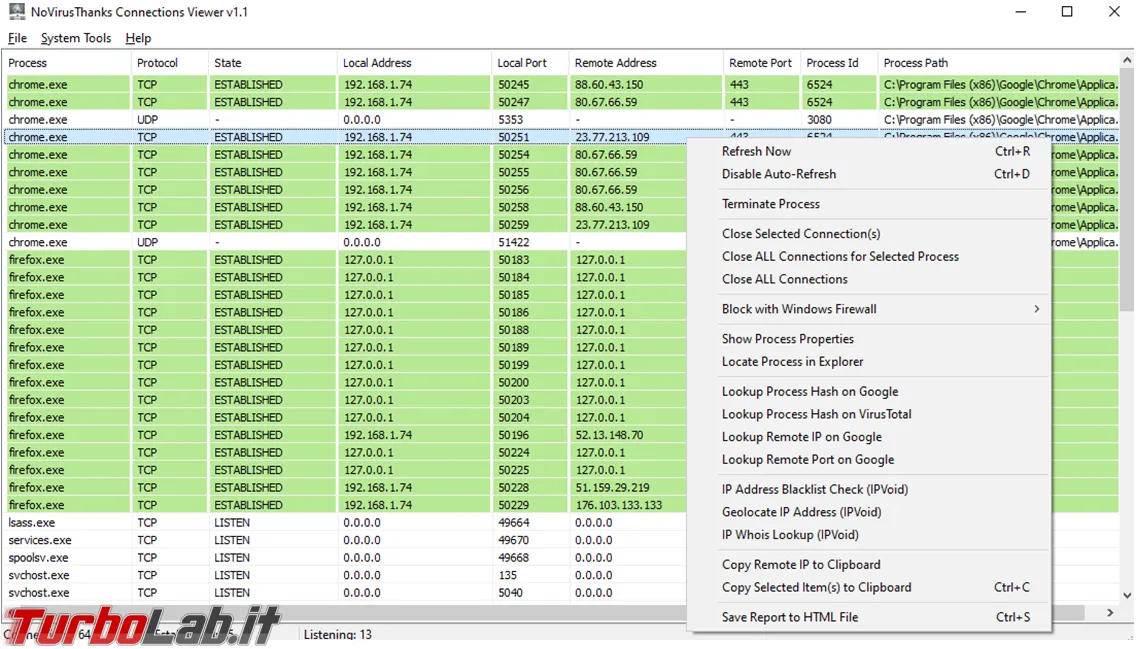The height and width of the screenshot is (649, 1136).
Task: Choose Copy Remote IP to Clipboard
Action: [868, 565]
